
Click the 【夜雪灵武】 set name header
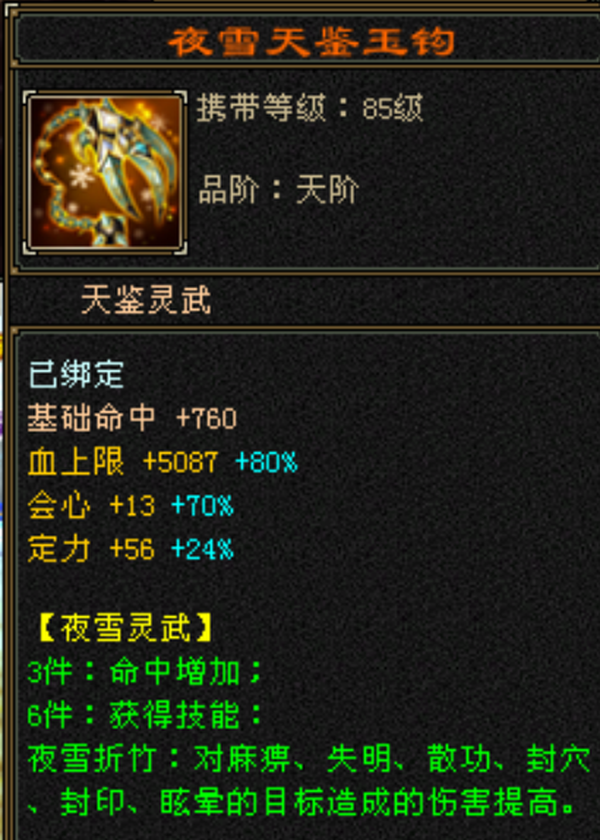coord(126,628)
